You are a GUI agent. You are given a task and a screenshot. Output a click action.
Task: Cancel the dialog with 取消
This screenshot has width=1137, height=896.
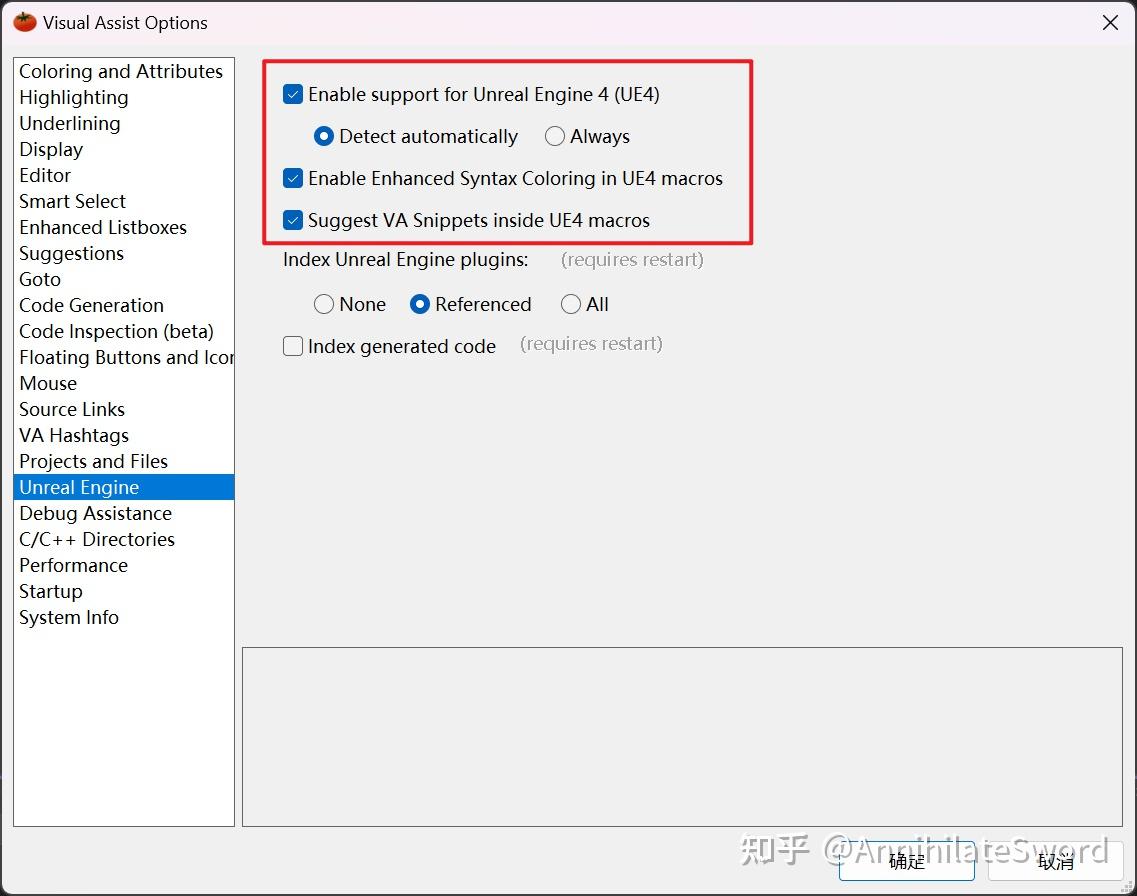click(x=1054, y=862)
